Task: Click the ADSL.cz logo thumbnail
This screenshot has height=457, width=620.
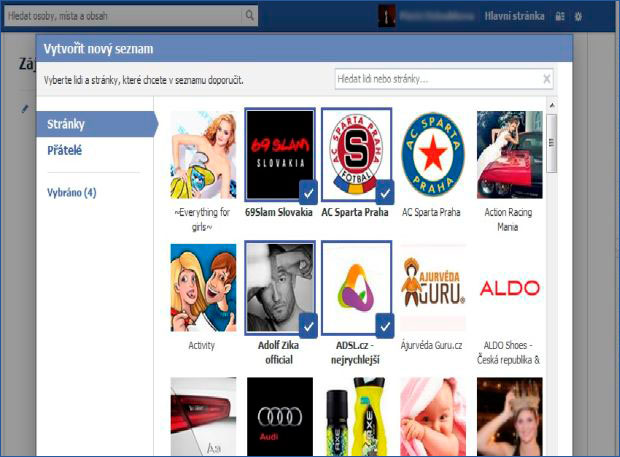Action: [x=356, y=287]
